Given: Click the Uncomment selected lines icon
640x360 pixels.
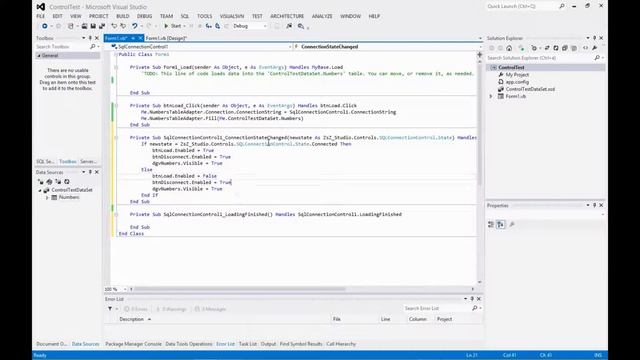Looking at the screenshot, I should pyautogui.click(x=123, y=26).
